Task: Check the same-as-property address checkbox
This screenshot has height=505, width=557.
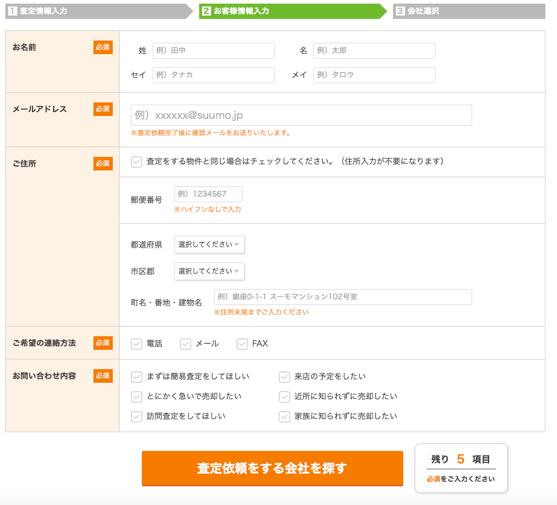Action: pyautogui.click(x=136, y=162)
